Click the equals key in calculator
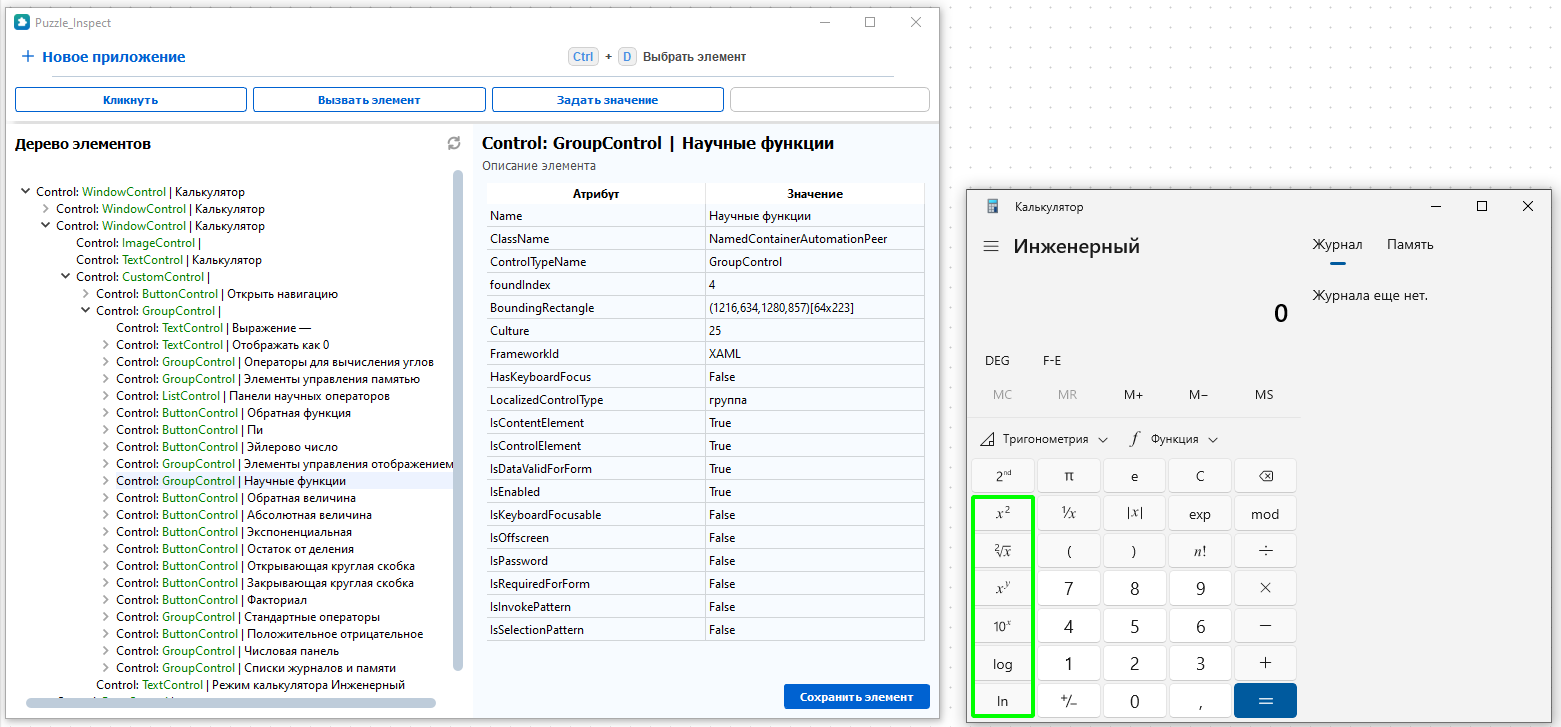 click(1265, 701)
